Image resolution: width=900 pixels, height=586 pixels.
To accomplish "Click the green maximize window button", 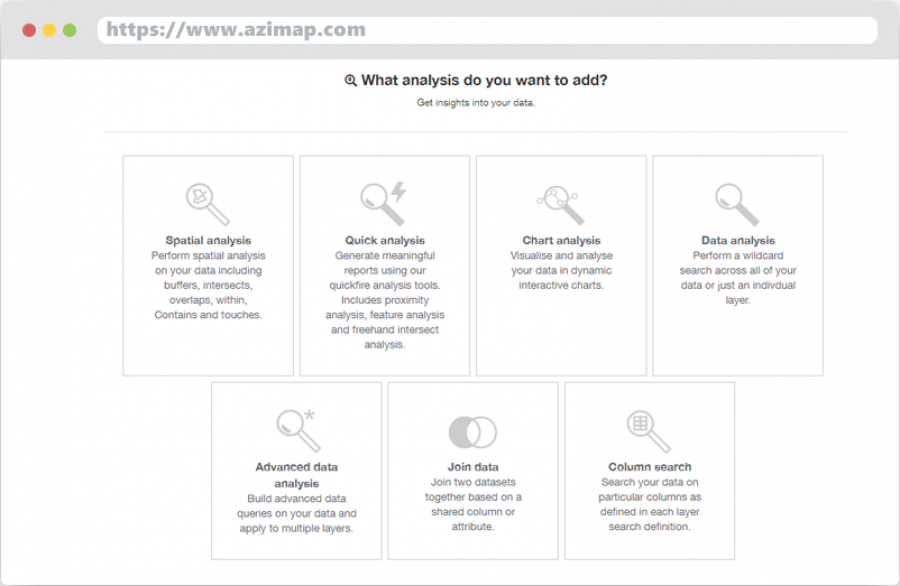I will (69, 30).
